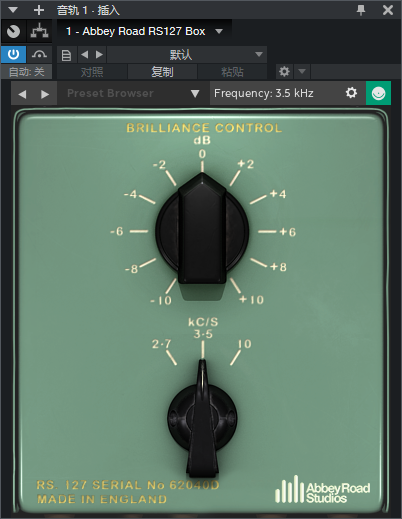Open the gear settings beside 粘贴
Screen dimensions: 402x519
[x=284, y=71]
